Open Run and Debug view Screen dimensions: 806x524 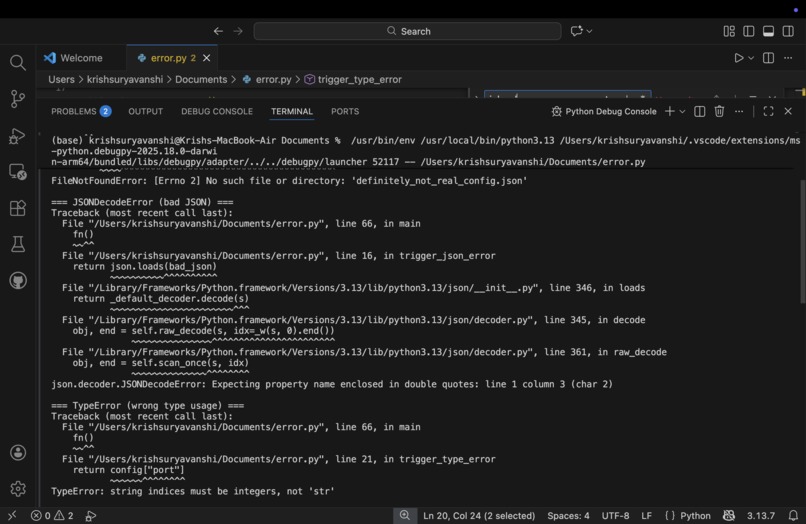coord(17,136)
